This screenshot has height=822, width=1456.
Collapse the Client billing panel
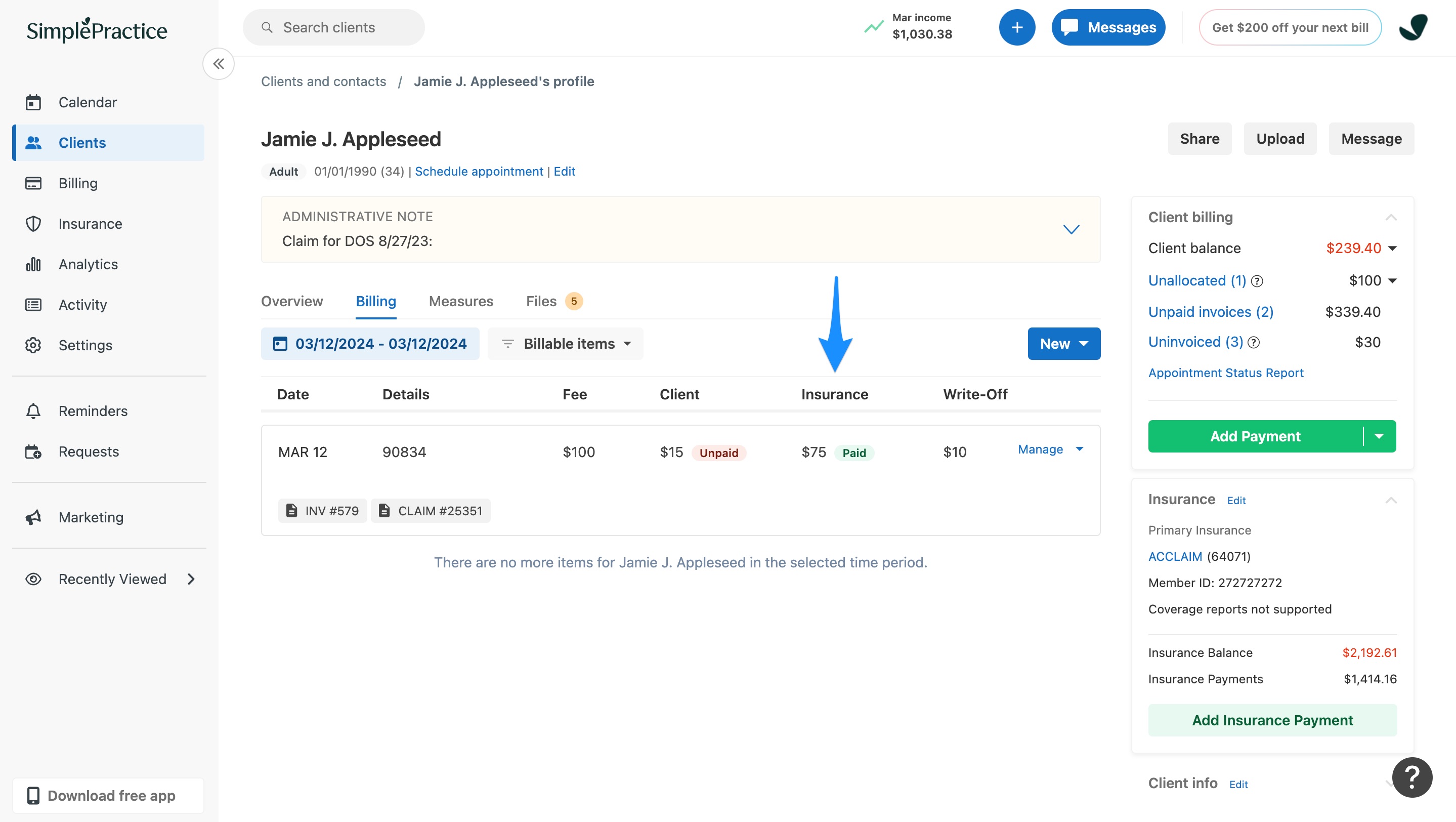1391,218
